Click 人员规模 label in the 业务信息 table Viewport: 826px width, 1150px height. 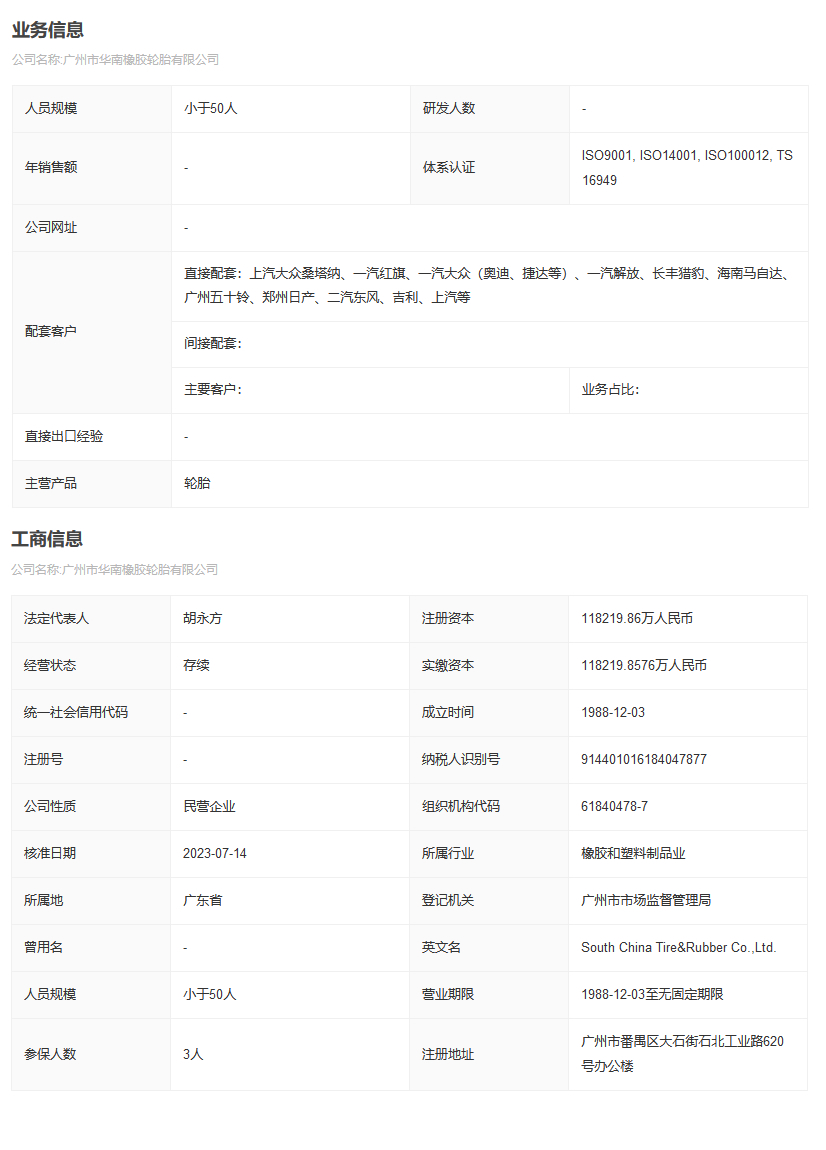pos(51,109)
